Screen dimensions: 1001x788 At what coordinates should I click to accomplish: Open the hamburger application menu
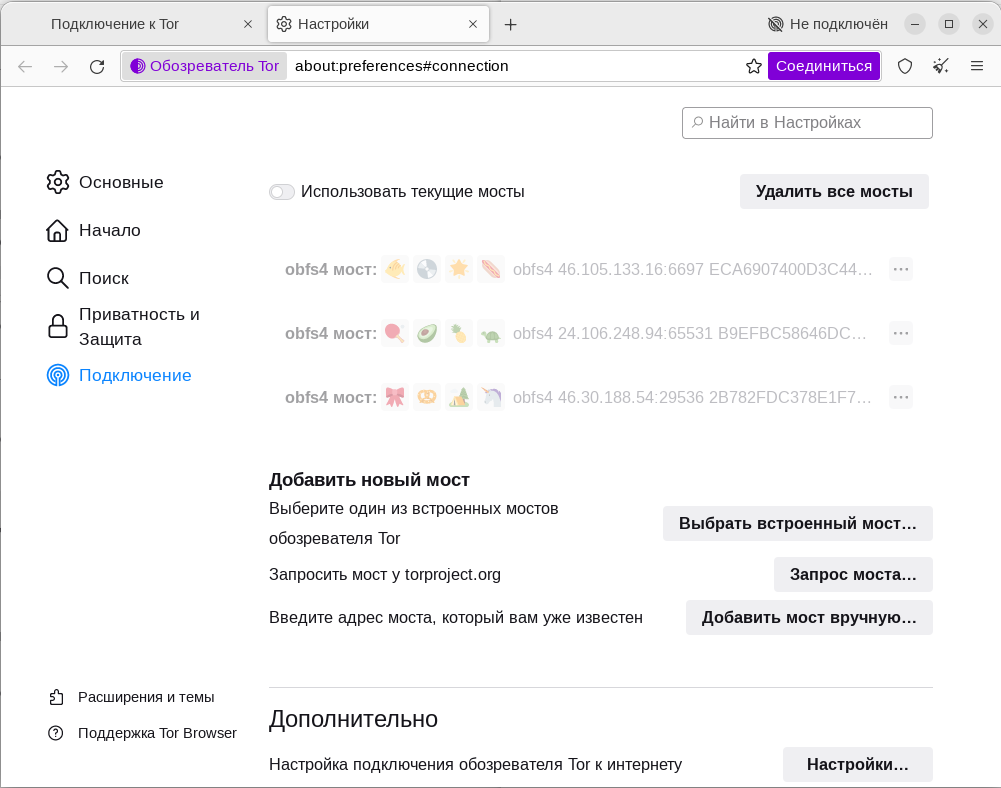(977, 66)
